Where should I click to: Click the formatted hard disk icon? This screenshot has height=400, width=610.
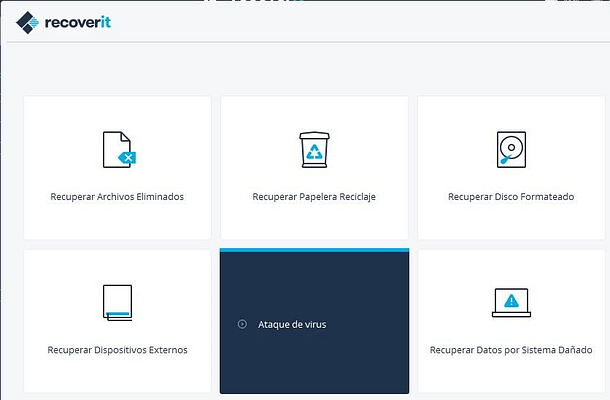511,149
